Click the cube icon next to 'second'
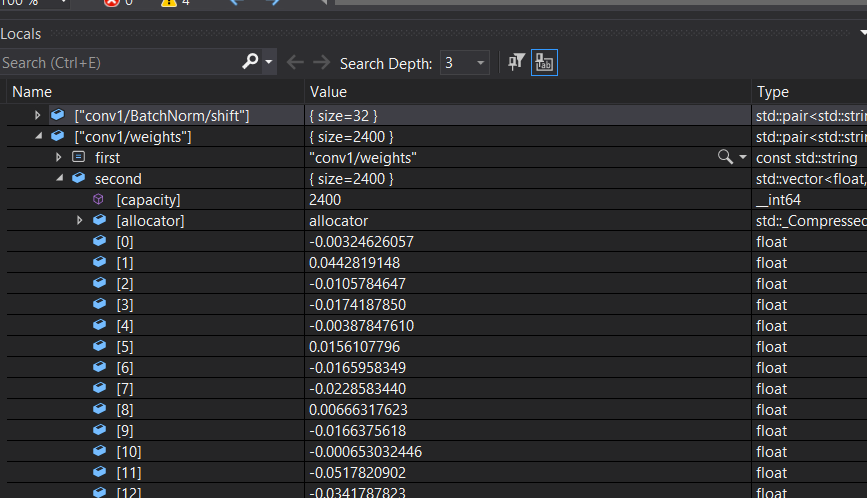Viewport: 868px width, 498px height. click(x=79, y=178)
